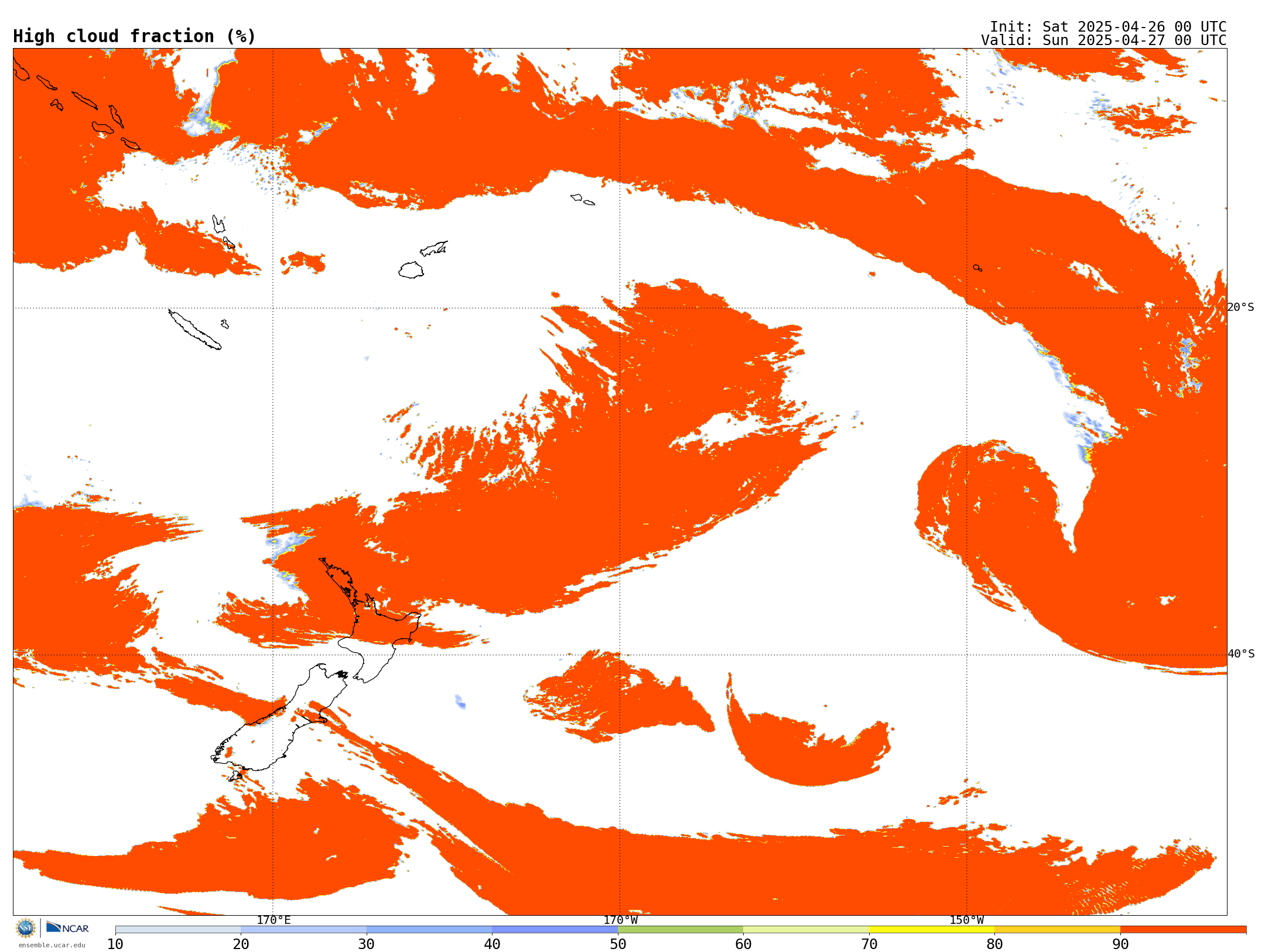Select the Init: Sat 2025-04-26 00 UTC text
Image resolution: width=1265 pixels, height=952 pixels.
pos(1108,27)
